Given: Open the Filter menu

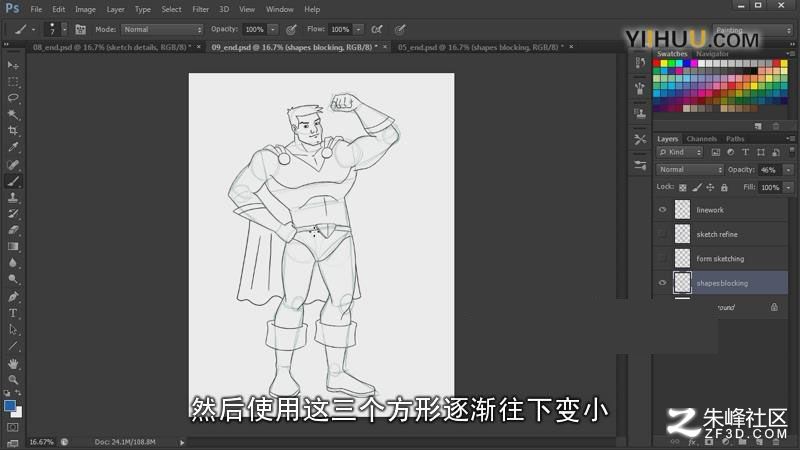Looking at the screenshot, I should pyautogui.click(x=201, y=9).
